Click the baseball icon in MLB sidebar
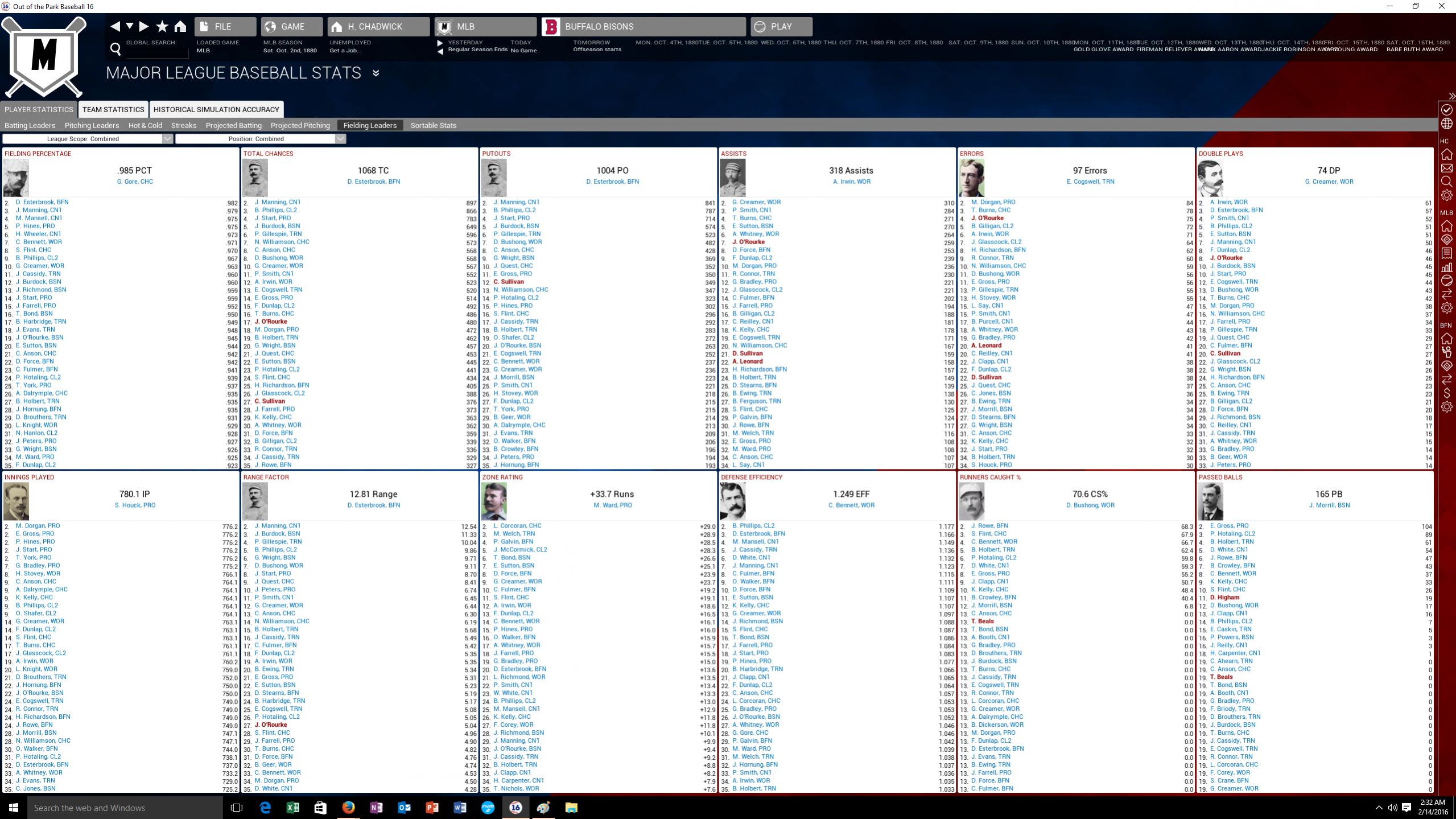This screenshot has height=819, width=1456. coord(1446,281)
